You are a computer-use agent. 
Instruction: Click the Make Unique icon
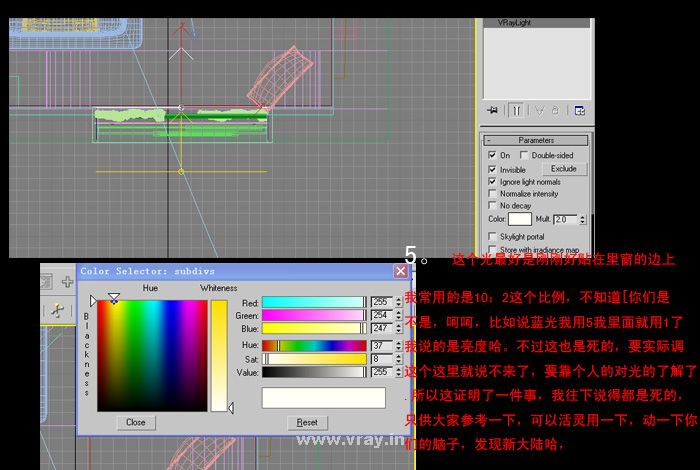coord(539,110)
